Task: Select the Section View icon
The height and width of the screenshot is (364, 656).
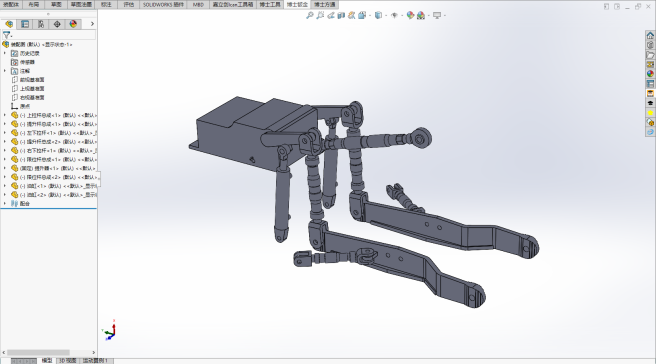Action: click(341, 15)
